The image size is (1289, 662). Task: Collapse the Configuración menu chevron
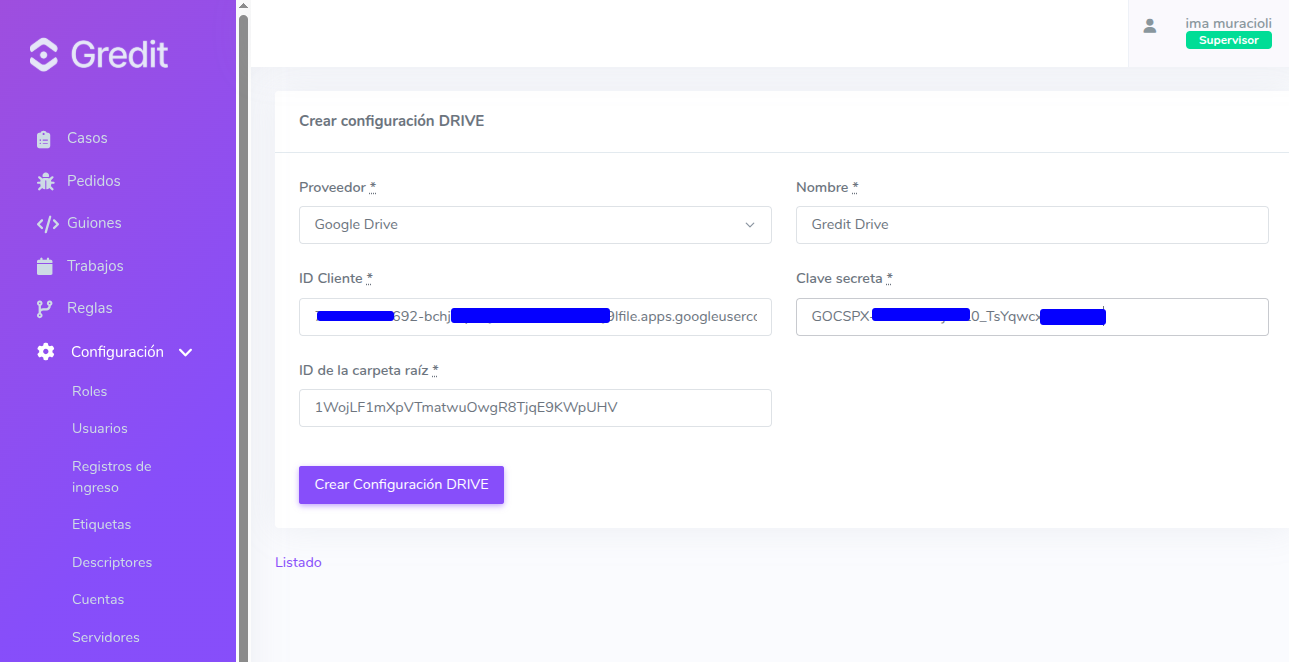click(x=185, y=353)
